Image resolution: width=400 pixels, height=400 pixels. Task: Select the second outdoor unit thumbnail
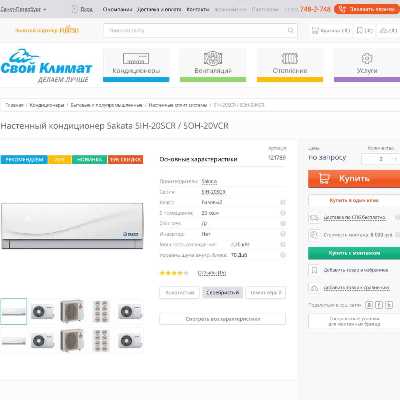pos(72,311)
